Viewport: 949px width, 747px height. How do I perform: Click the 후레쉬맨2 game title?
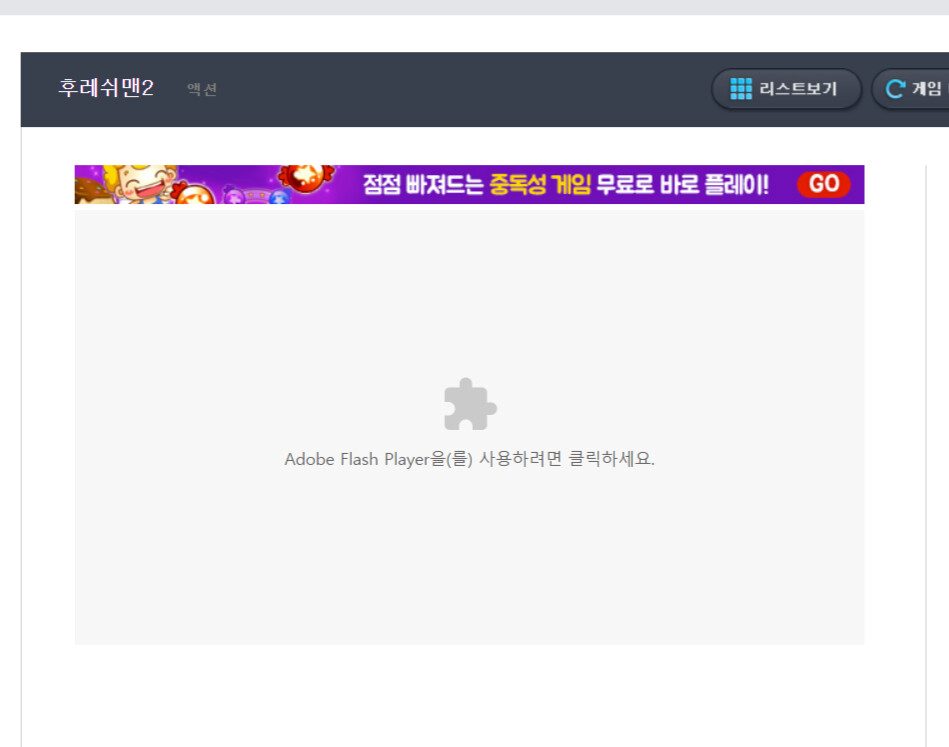click(106, 89)
